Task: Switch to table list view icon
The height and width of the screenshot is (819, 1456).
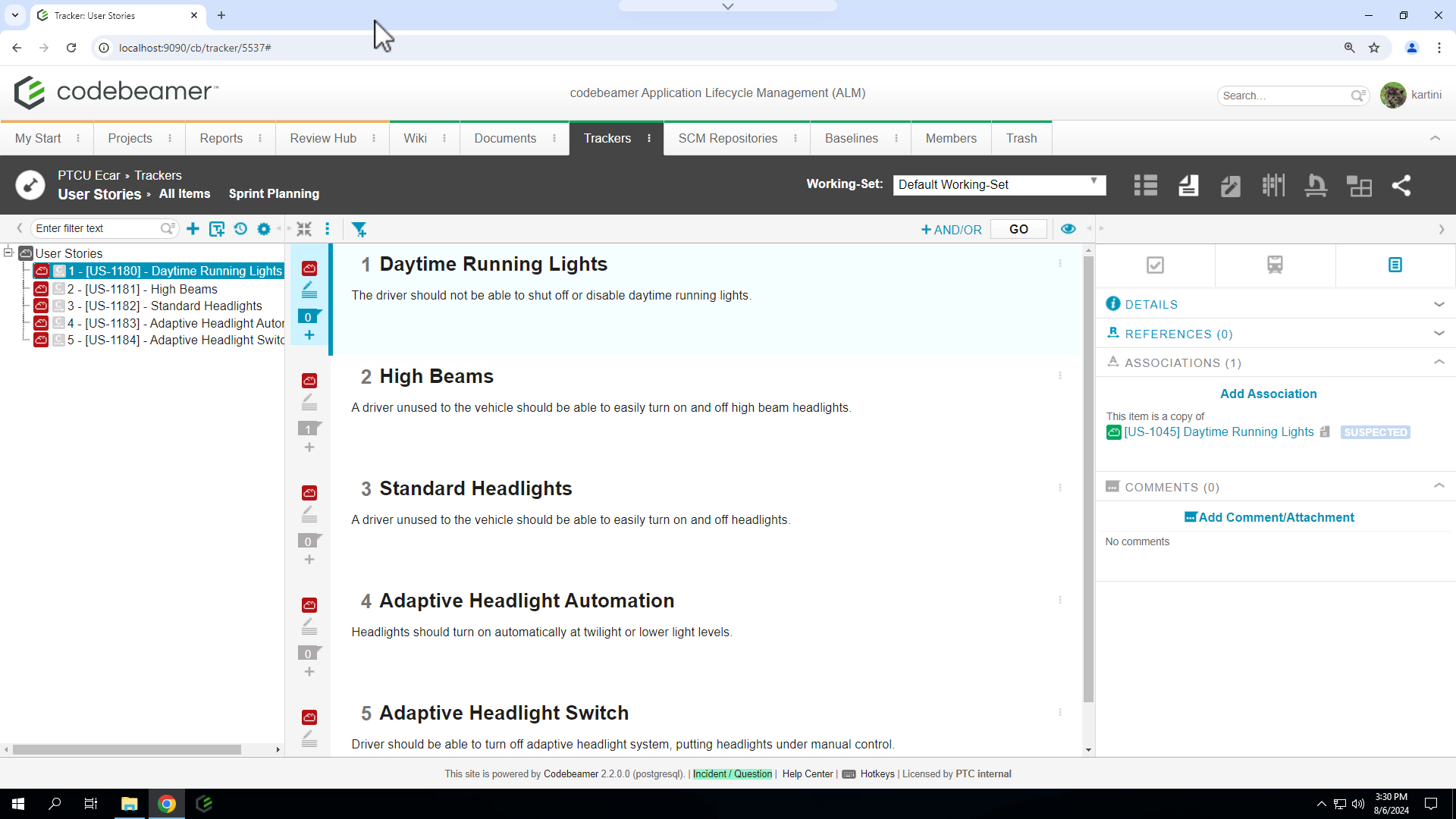Action: click(1146, 186)
